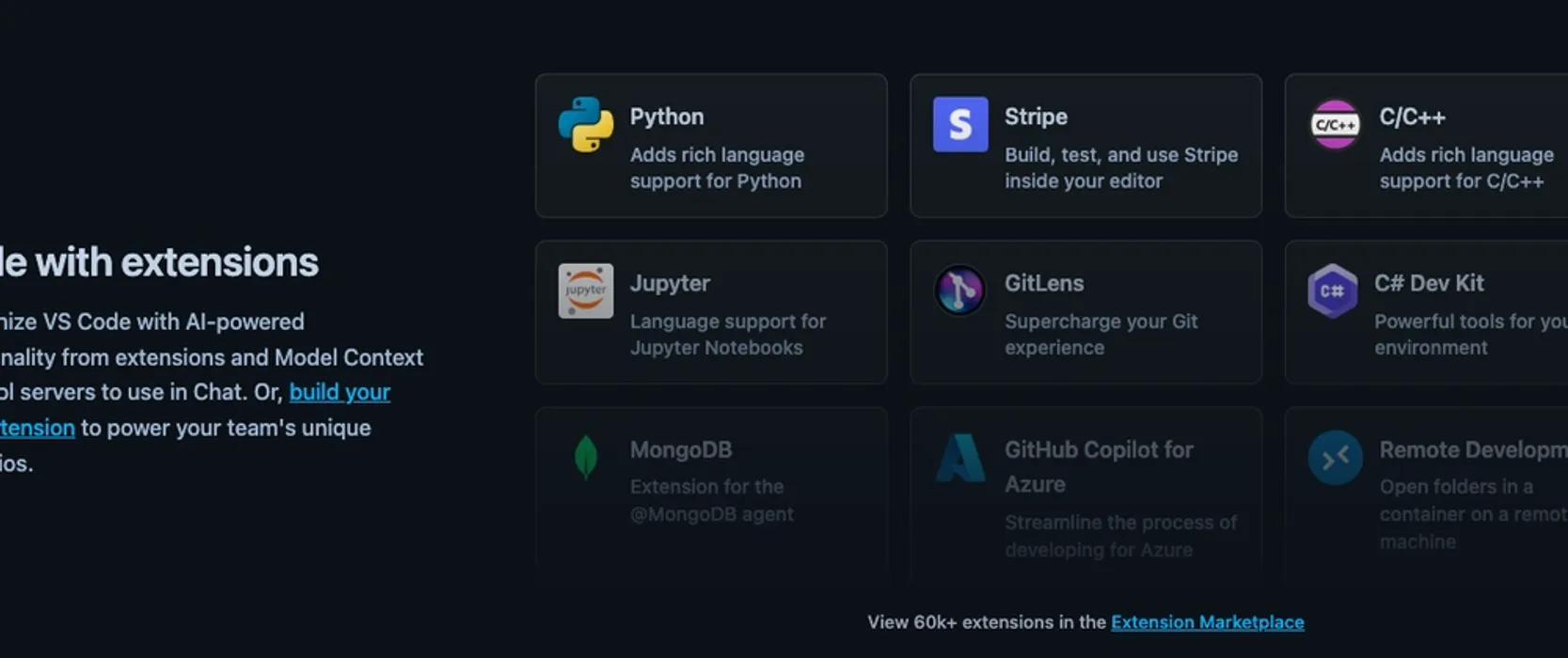Viewport: 1568px width, 658px height.
Task: Select the Stripe extension icon
Action: click(959, 122)
